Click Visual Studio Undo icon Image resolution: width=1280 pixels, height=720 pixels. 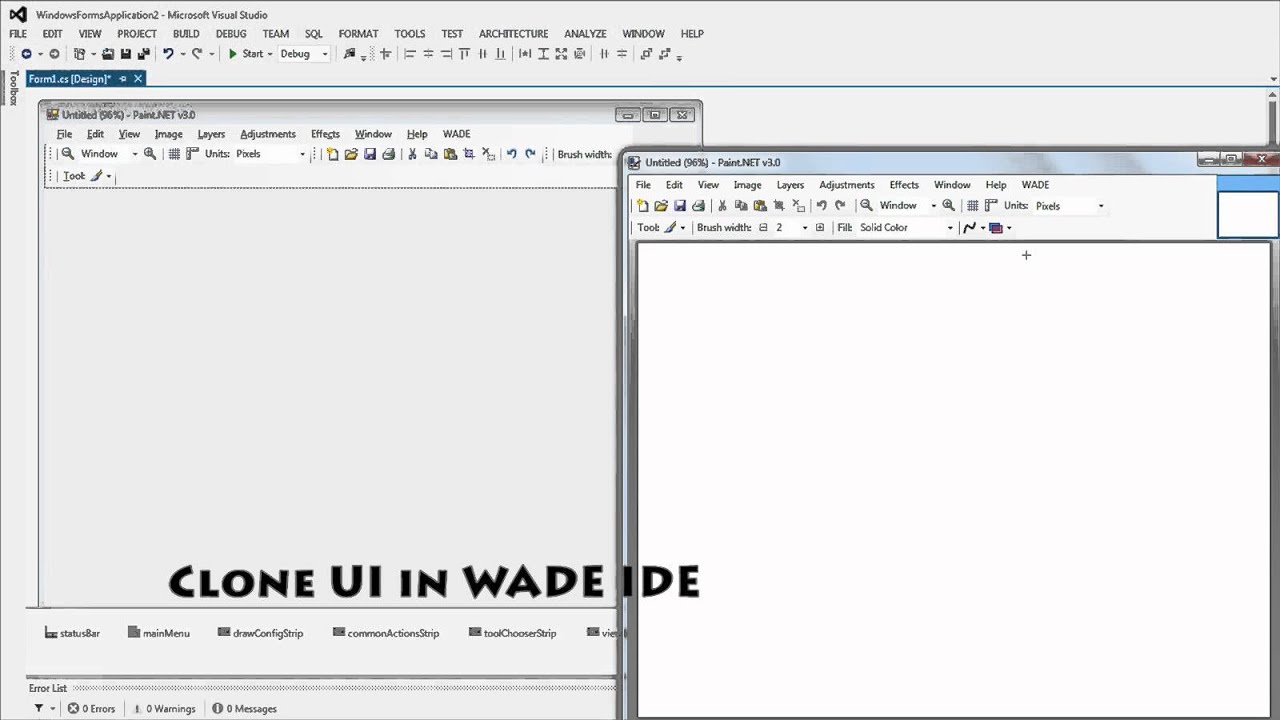click(x=168, y=54)
